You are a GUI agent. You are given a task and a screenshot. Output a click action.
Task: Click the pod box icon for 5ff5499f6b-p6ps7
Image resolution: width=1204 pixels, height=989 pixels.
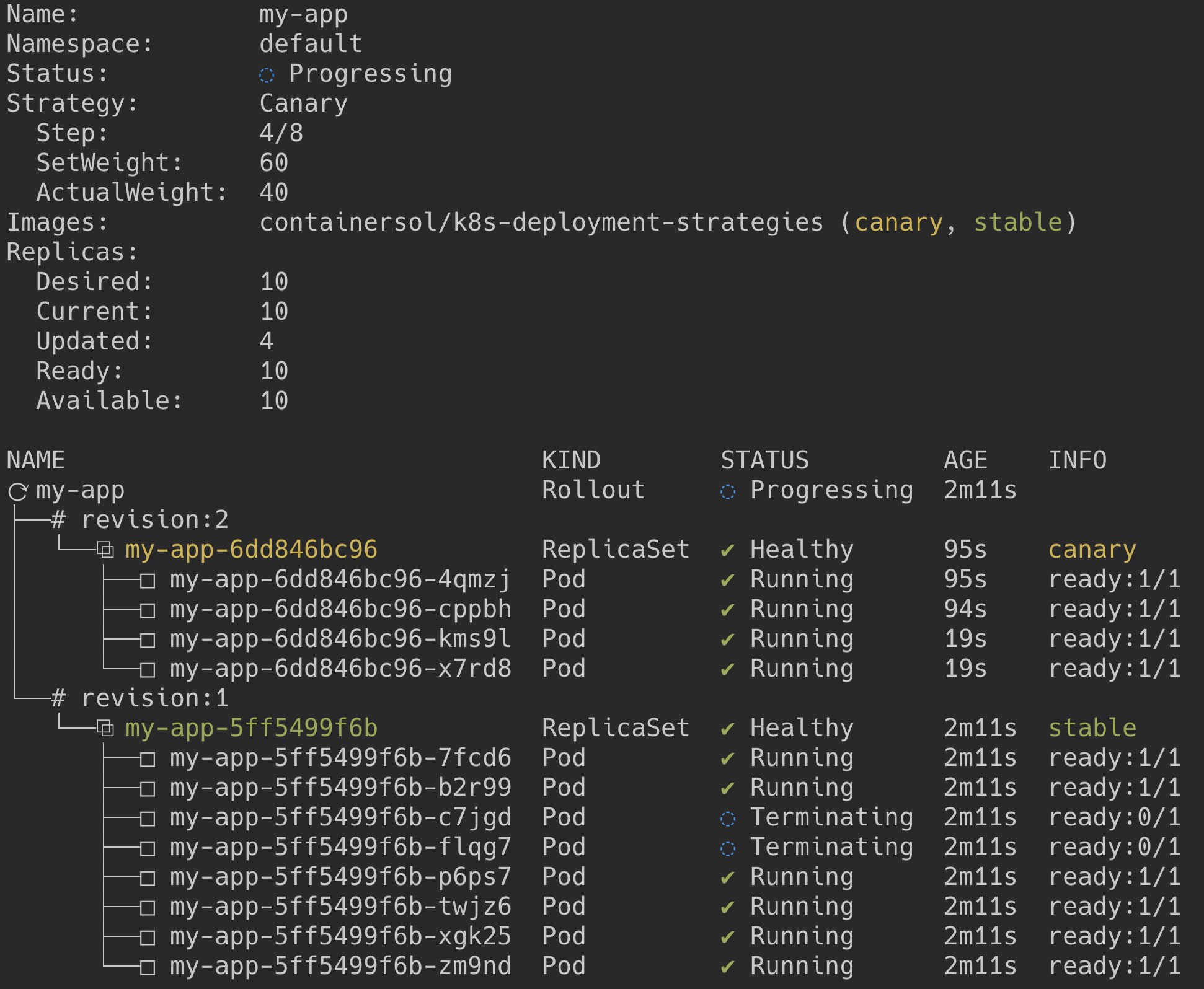[x=148, y=878]
